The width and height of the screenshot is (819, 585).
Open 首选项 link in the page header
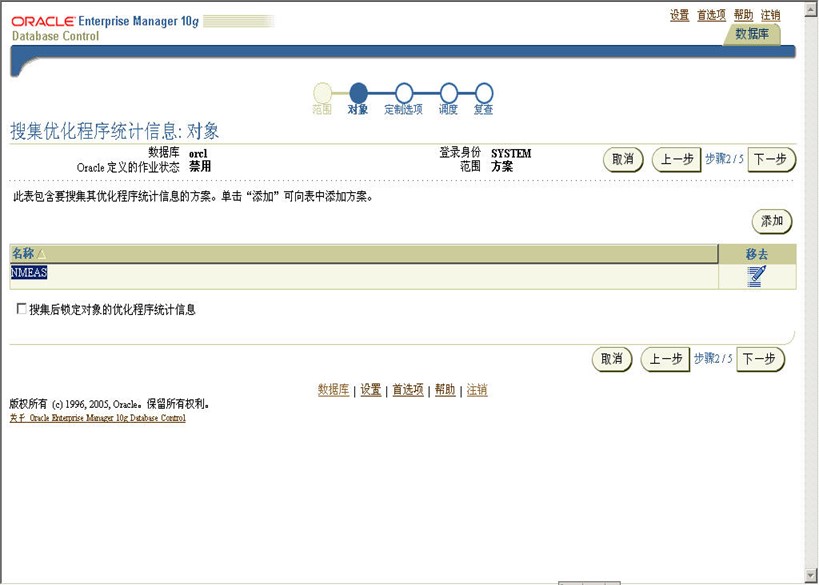click(x=711, y=15)
